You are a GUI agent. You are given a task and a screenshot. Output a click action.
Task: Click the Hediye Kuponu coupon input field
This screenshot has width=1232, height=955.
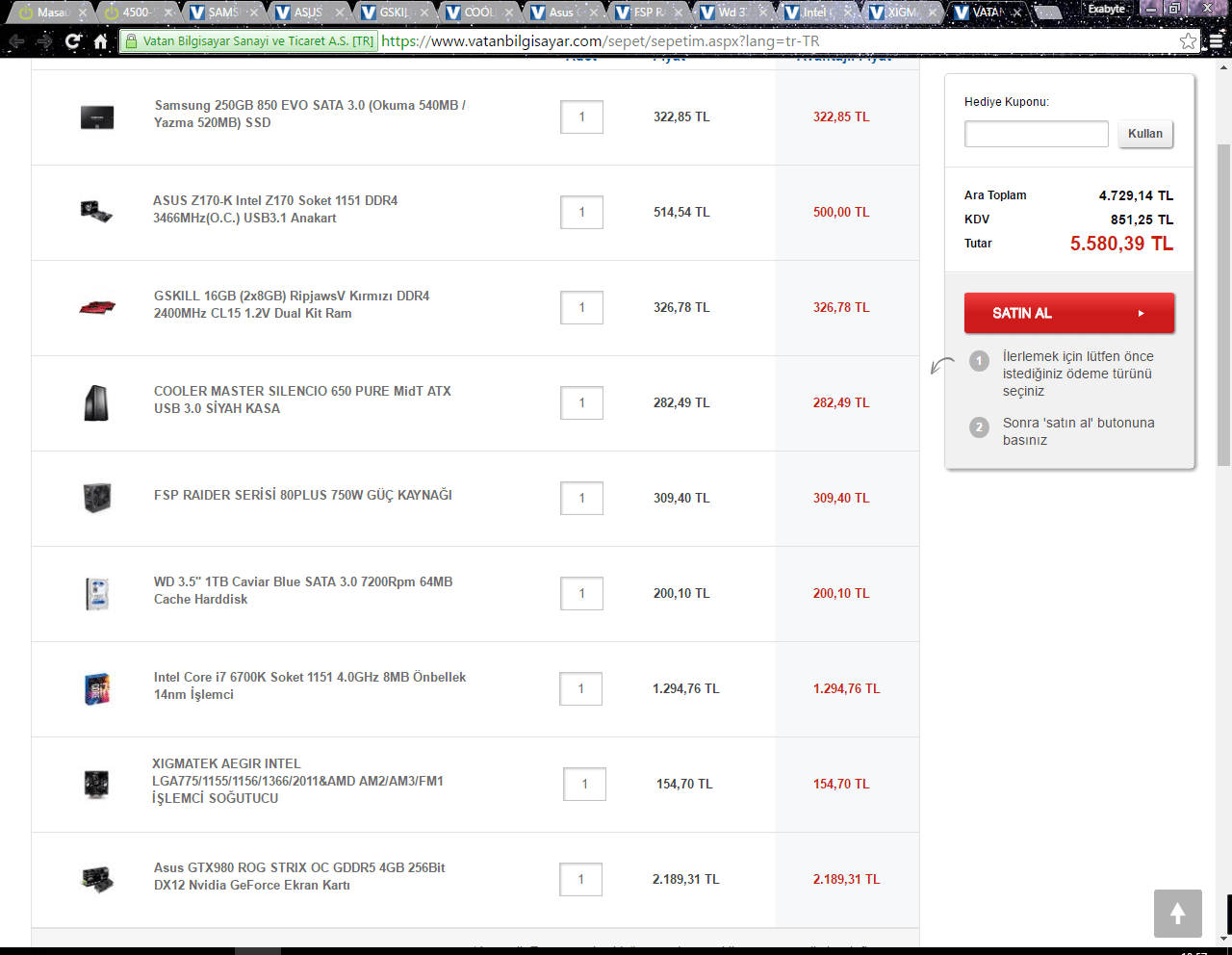[1037, 134]
